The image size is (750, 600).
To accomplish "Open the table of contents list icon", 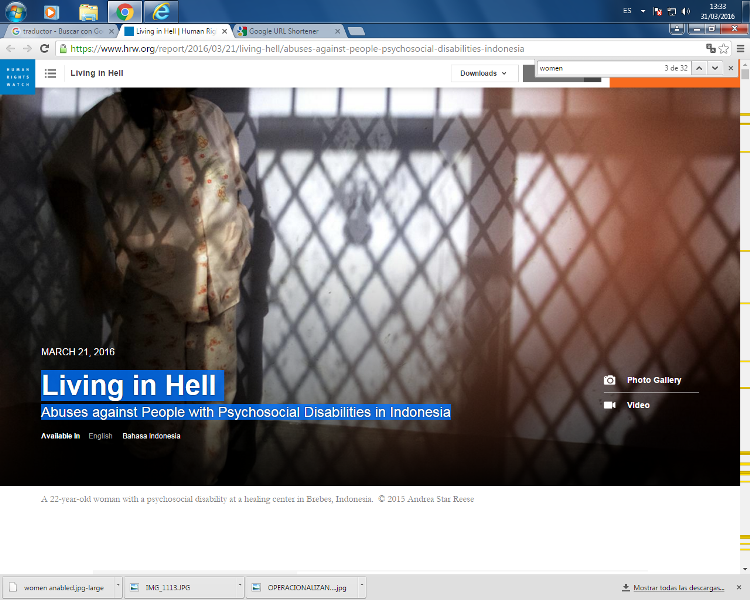I will click(x=50, y=73).
